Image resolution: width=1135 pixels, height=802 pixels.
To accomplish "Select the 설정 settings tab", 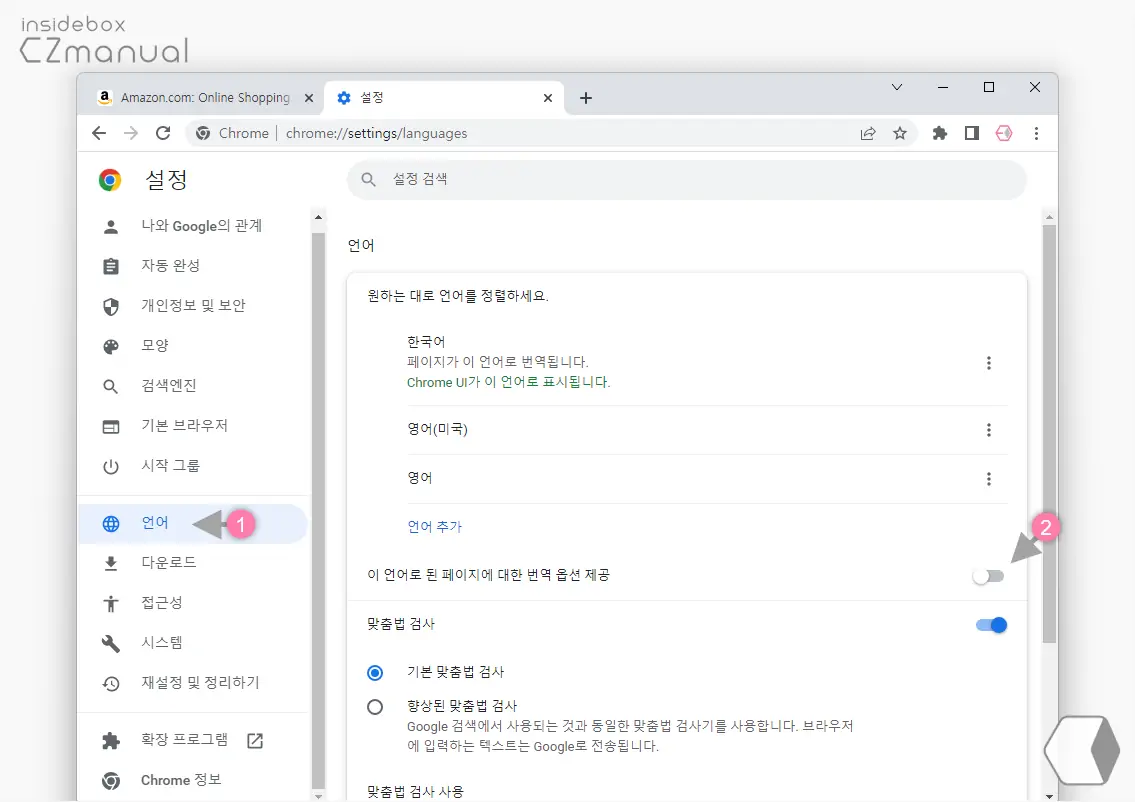I will (x=444, y=98).
